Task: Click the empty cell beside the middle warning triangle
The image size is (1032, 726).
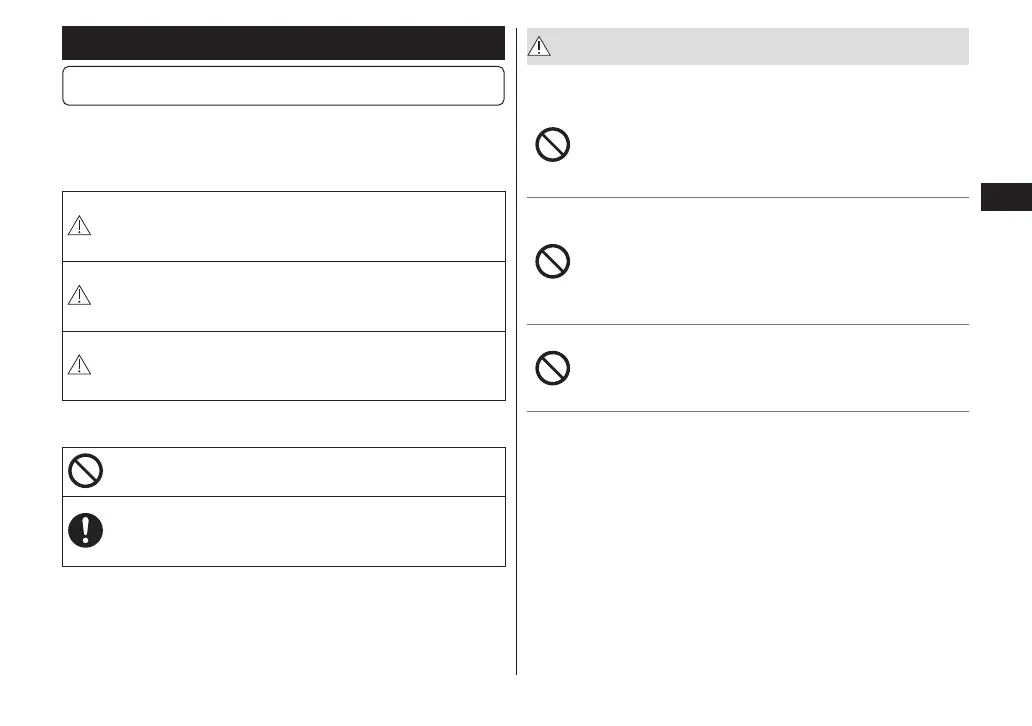Action: pos(300,297)
